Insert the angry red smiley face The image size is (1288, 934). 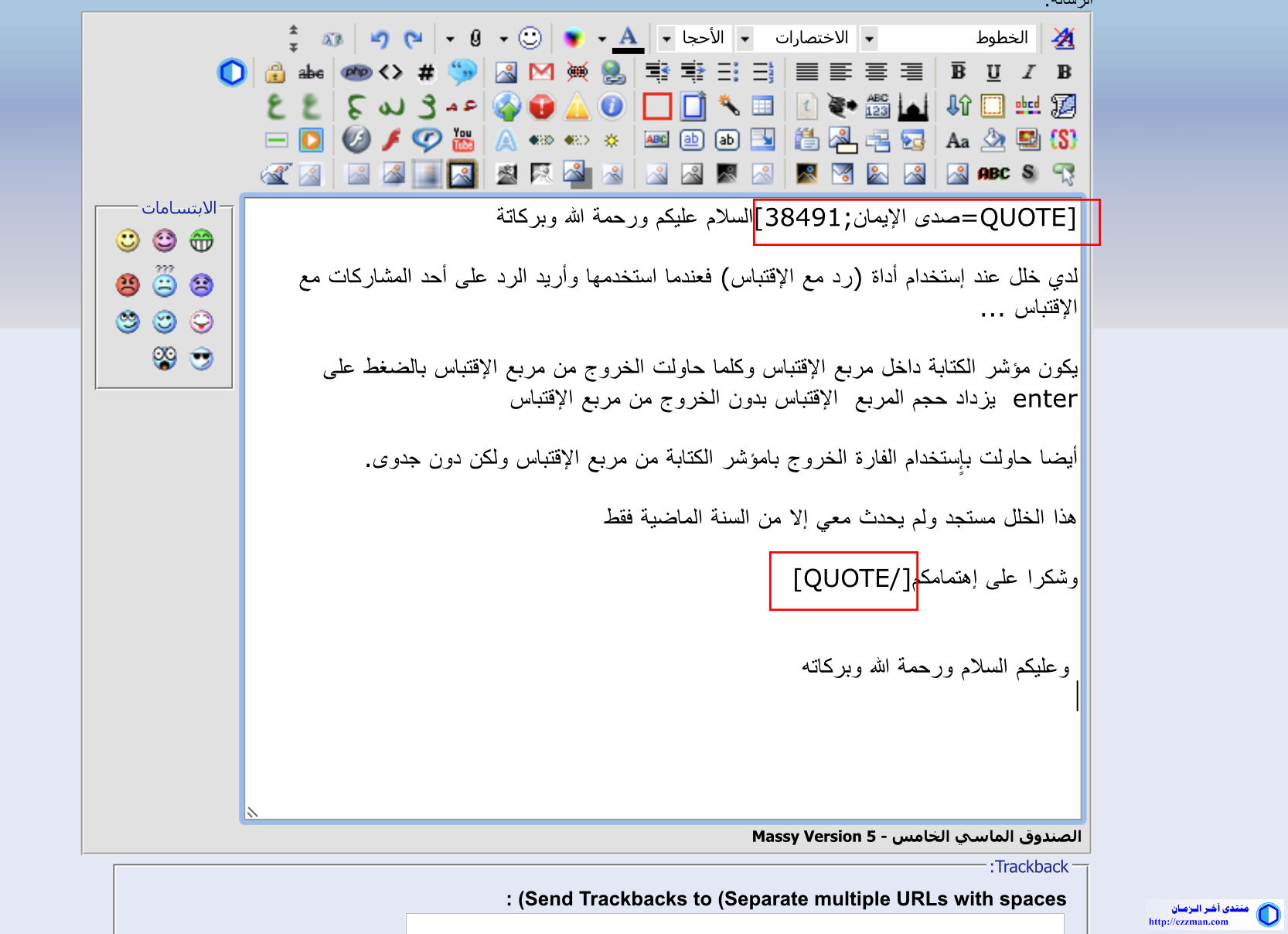pyautogui.click(x=128, y=285)
